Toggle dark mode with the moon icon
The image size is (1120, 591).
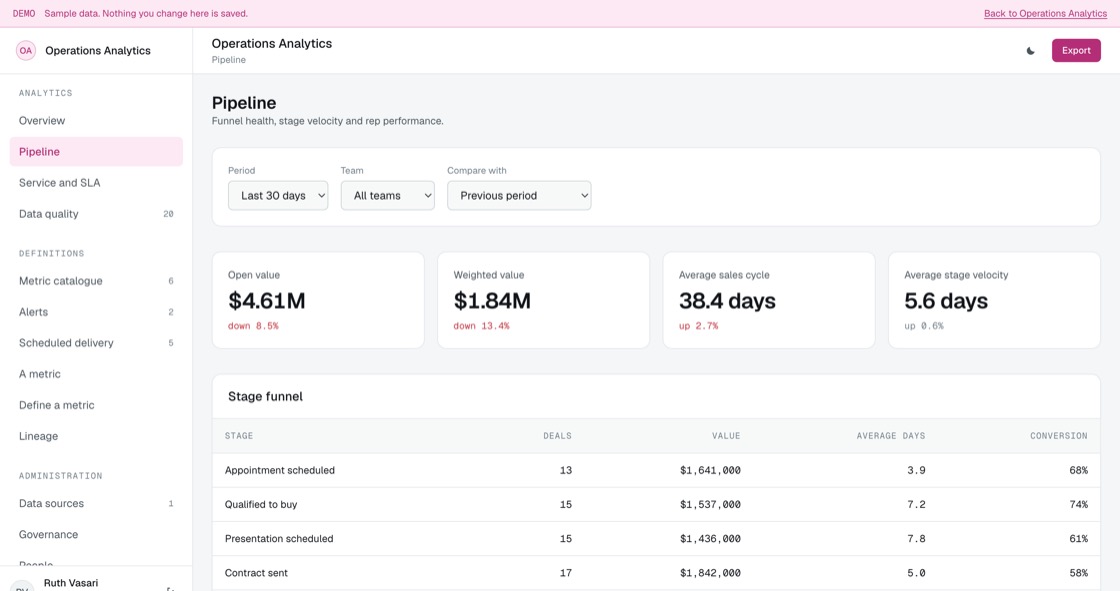[1030, 51]
